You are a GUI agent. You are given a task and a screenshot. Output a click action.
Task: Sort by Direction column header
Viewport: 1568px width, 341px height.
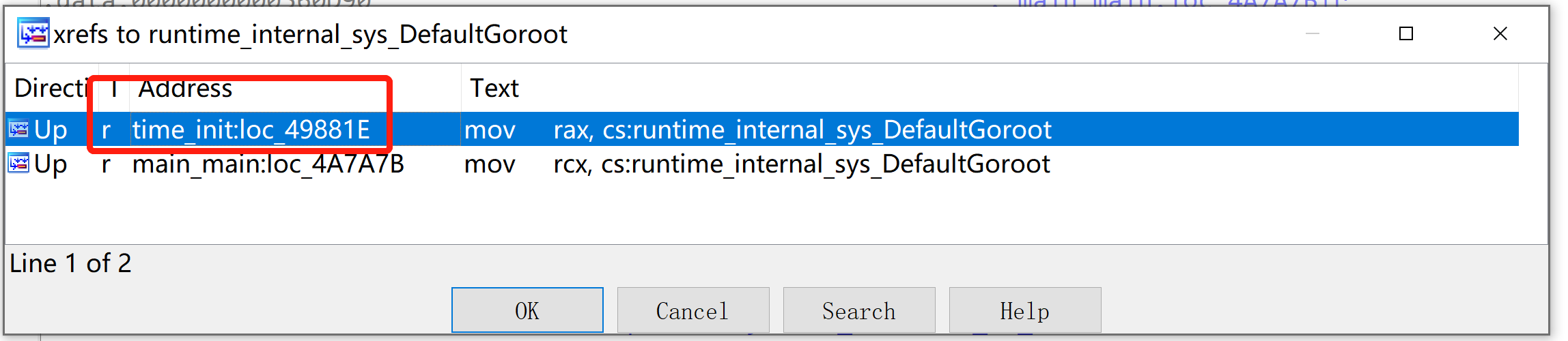pyautogui.click(x=52, y=88)
